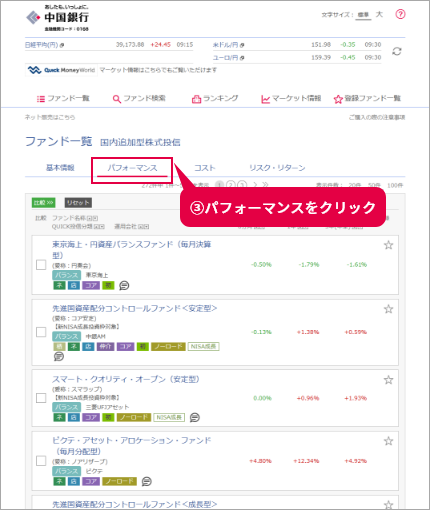Switch to the 基本情報 tab

[60, 168]
